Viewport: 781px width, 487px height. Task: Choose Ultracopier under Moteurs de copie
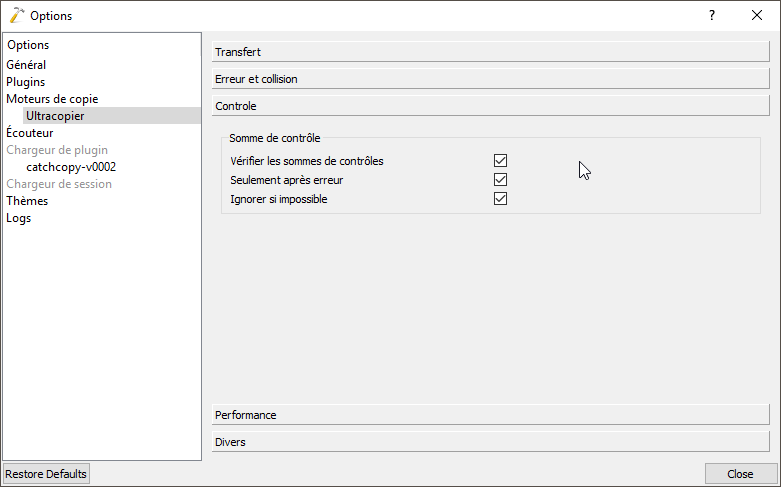pyautogui.click(x=55, y=116)
